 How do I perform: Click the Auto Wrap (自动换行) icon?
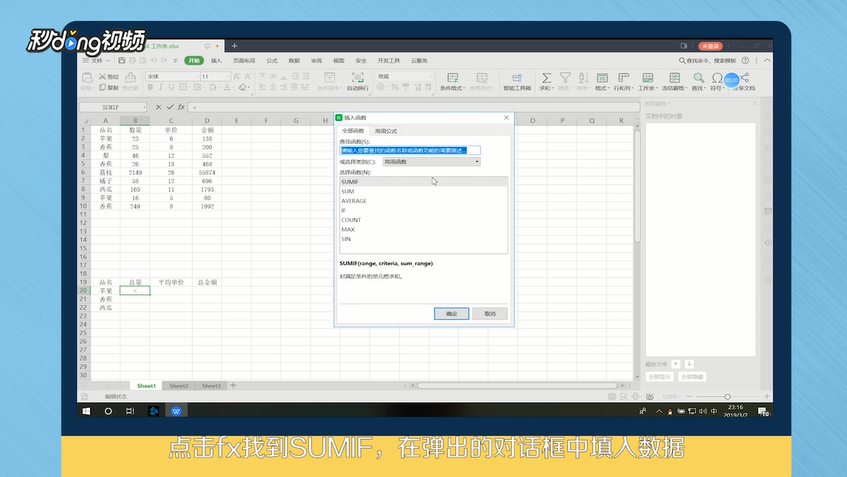pyautogui.click(x=358, y=77)
